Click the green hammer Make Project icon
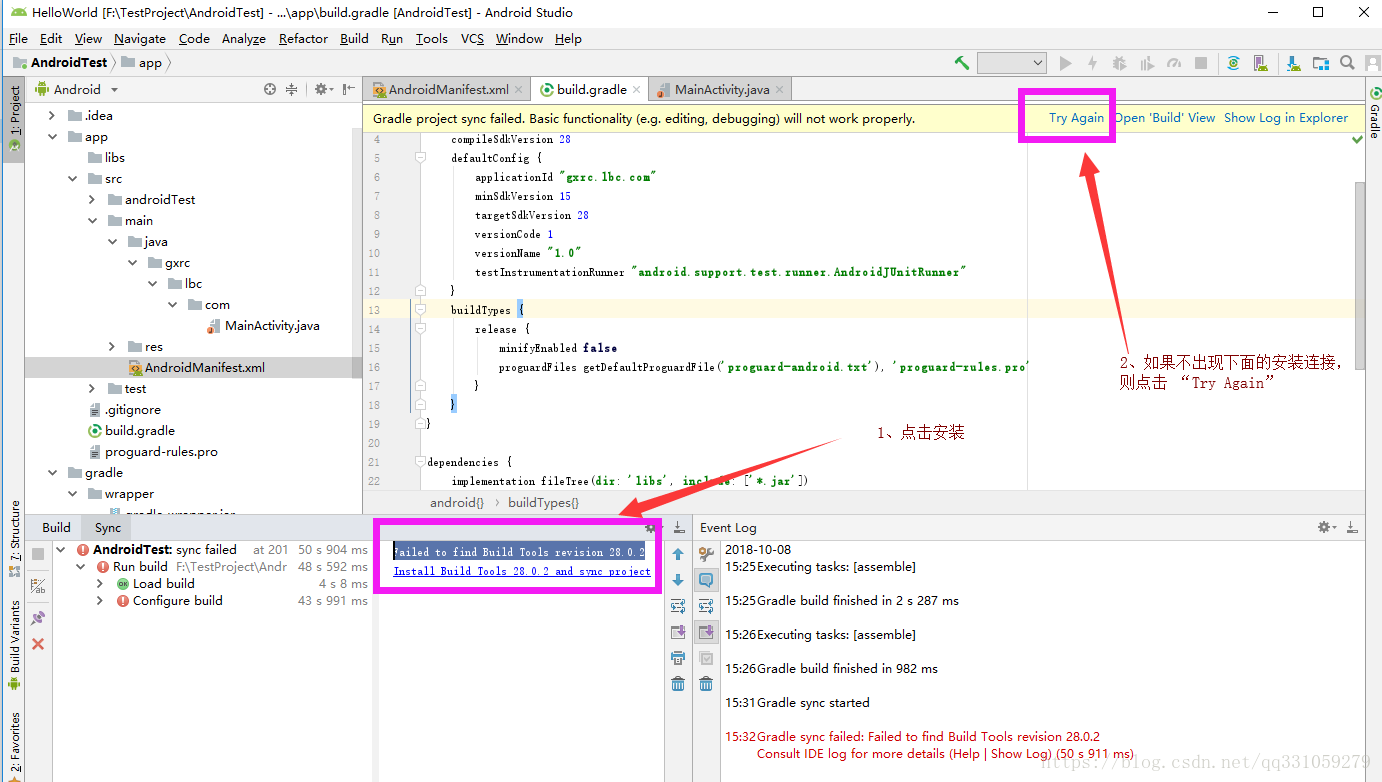 point(962,63)
